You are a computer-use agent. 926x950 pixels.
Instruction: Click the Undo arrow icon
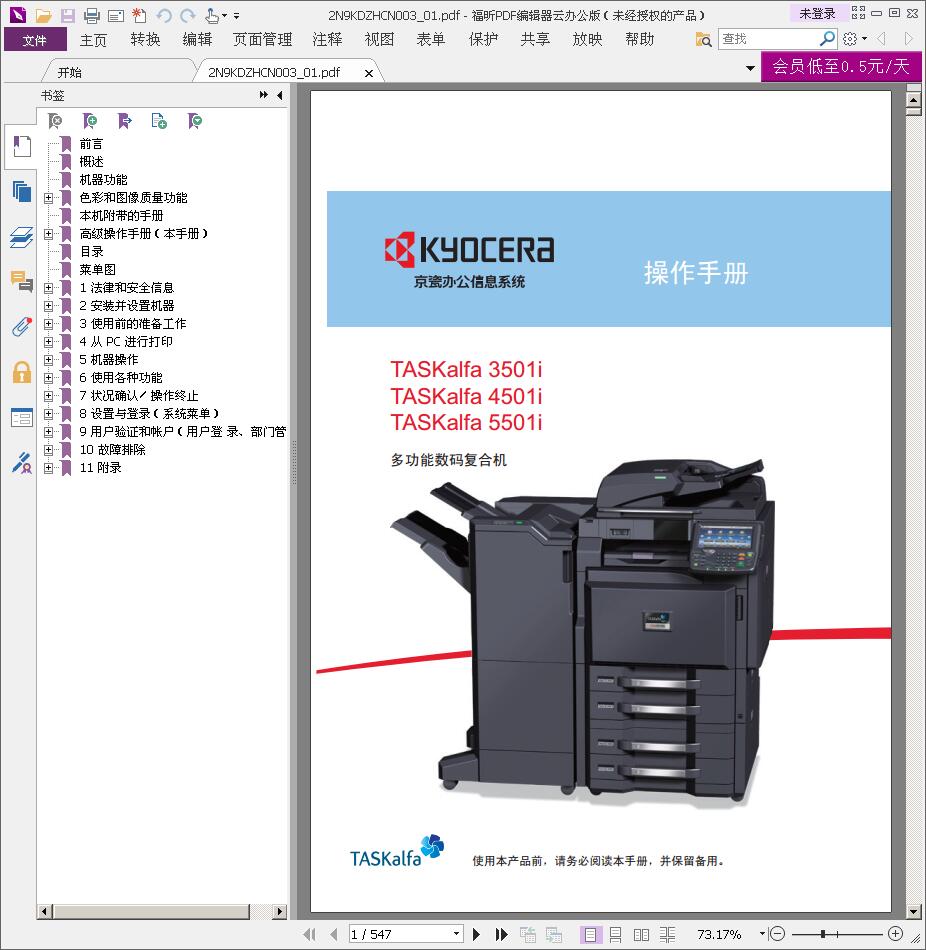(x=164, y=15)
